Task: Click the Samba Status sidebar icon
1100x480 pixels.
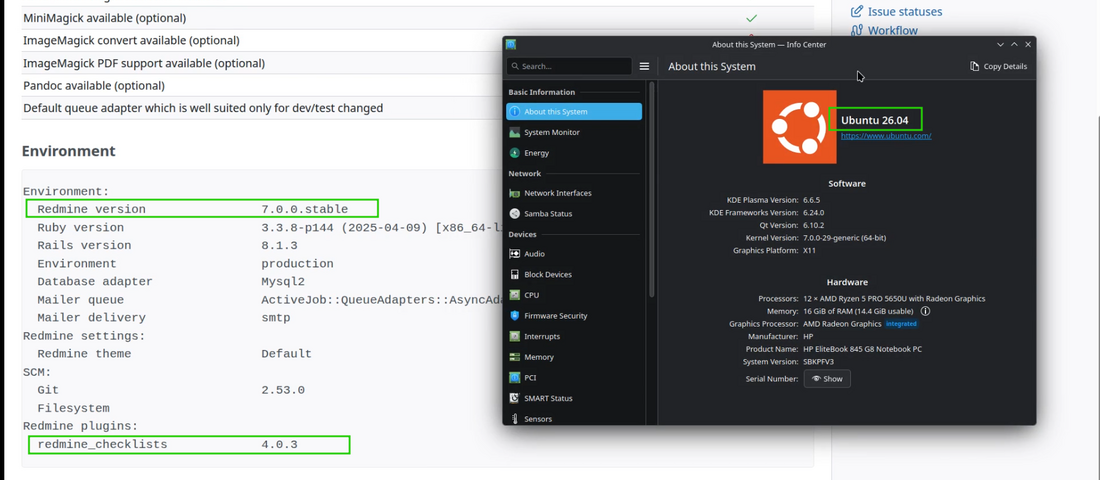Action: click(x=515, y=214)
